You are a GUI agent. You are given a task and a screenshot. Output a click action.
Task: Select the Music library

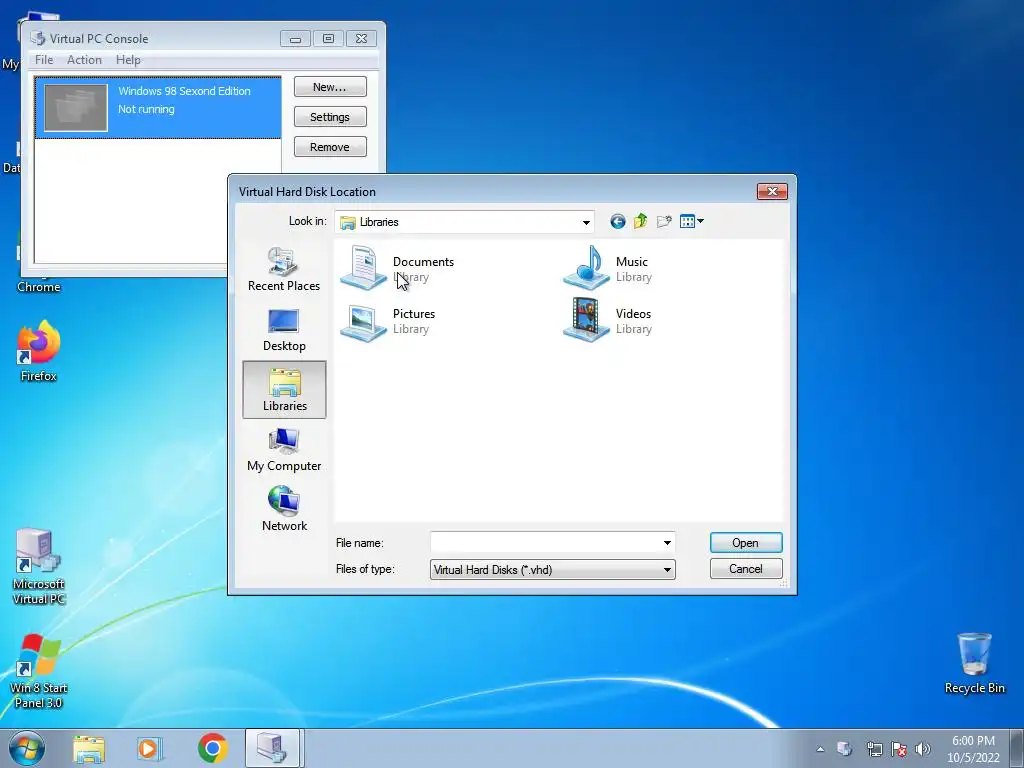608,268
